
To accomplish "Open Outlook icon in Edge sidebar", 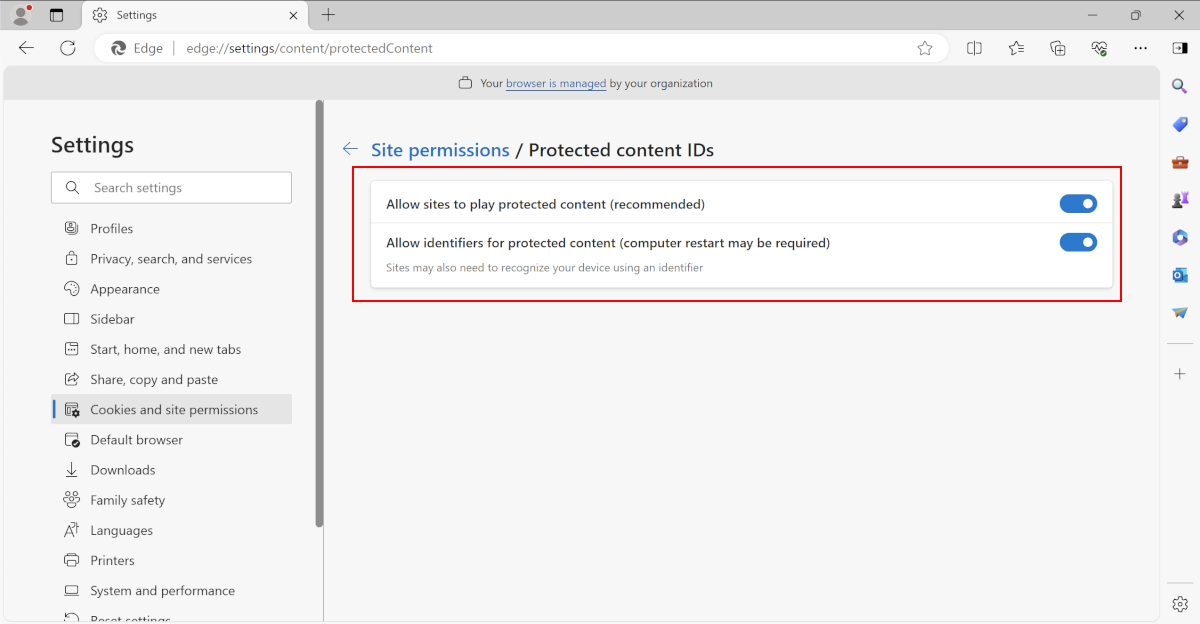I will (1180, 275).
